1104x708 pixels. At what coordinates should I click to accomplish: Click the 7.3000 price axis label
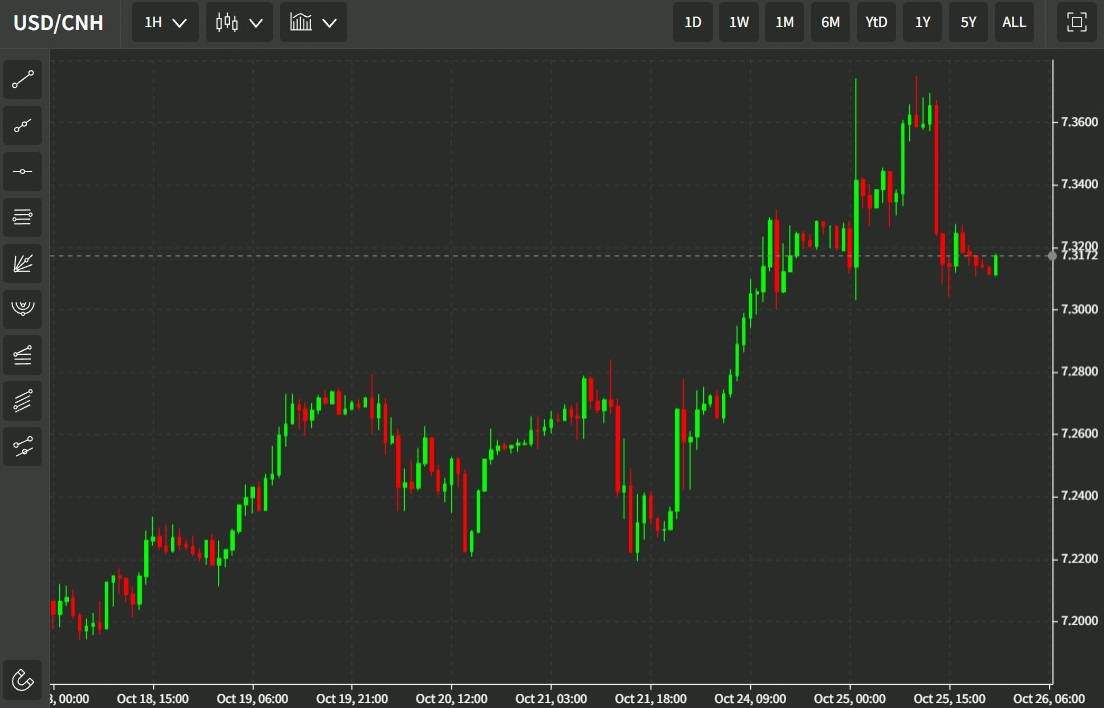1079,309
